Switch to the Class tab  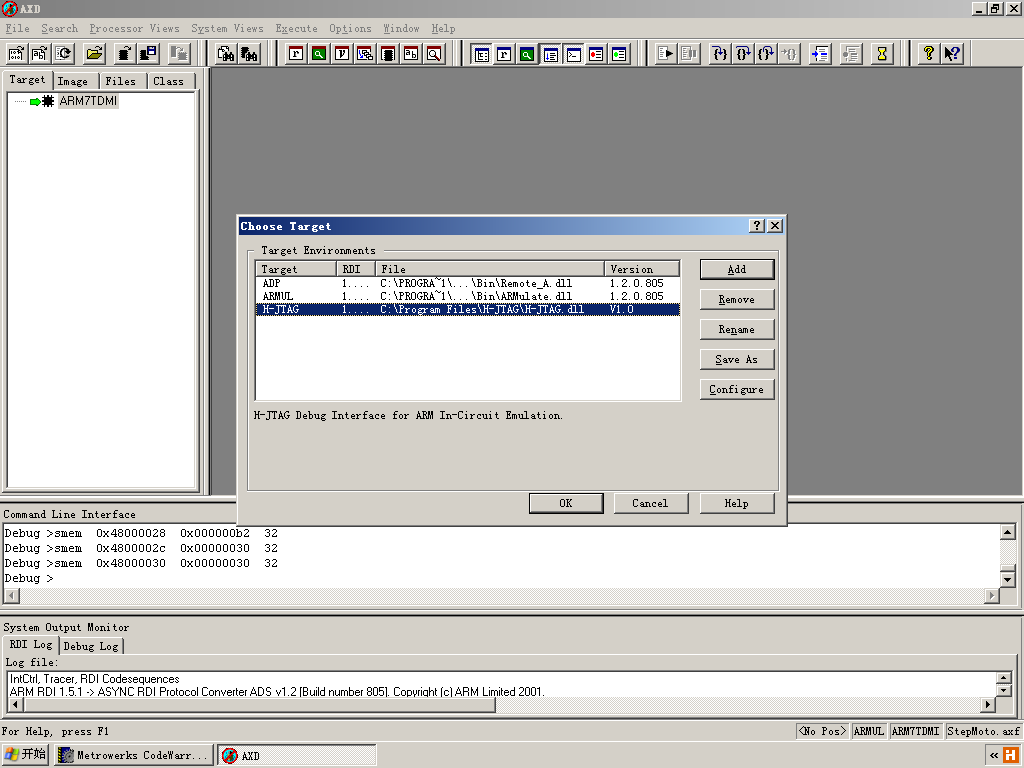(x=168, y=81)
